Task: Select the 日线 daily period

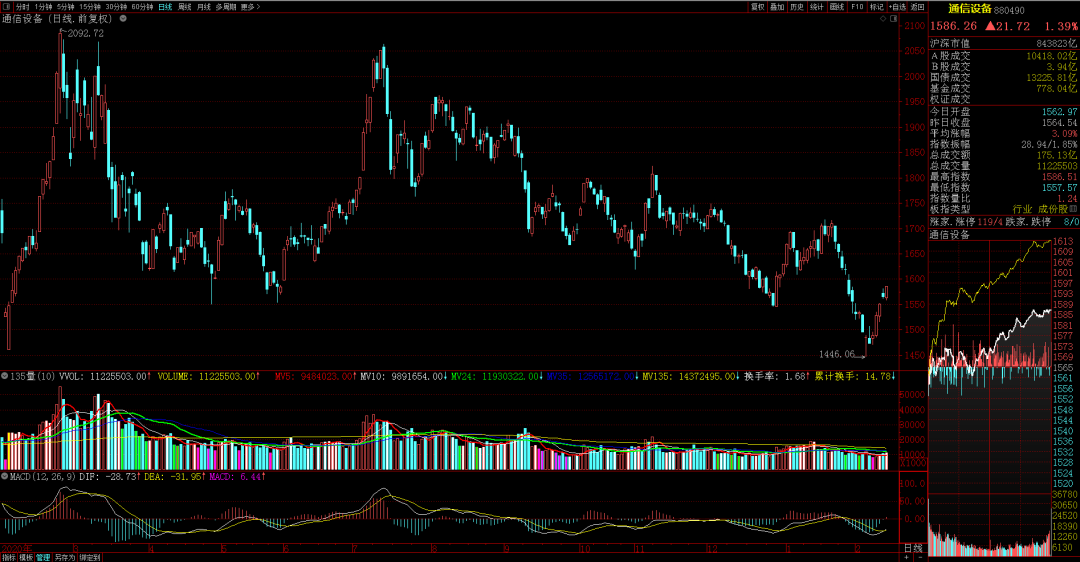Action: (165, 7)
